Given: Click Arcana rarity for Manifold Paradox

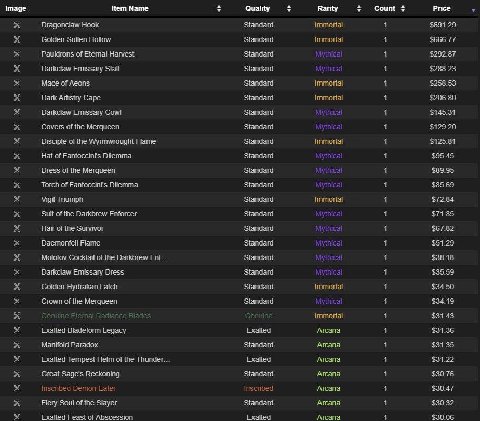Looking at the screenshot, I should 329,345.
